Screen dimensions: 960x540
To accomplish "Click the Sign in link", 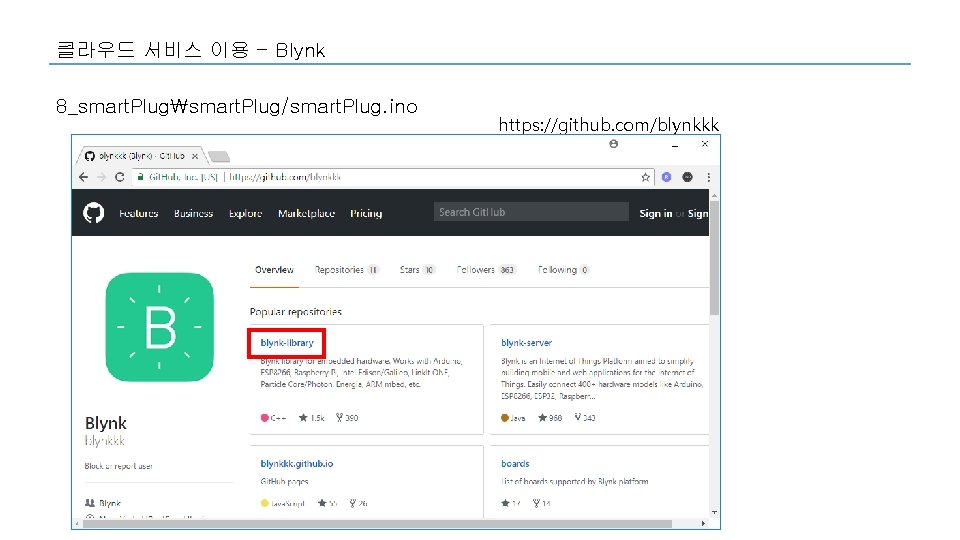I will tap(656, 213).
